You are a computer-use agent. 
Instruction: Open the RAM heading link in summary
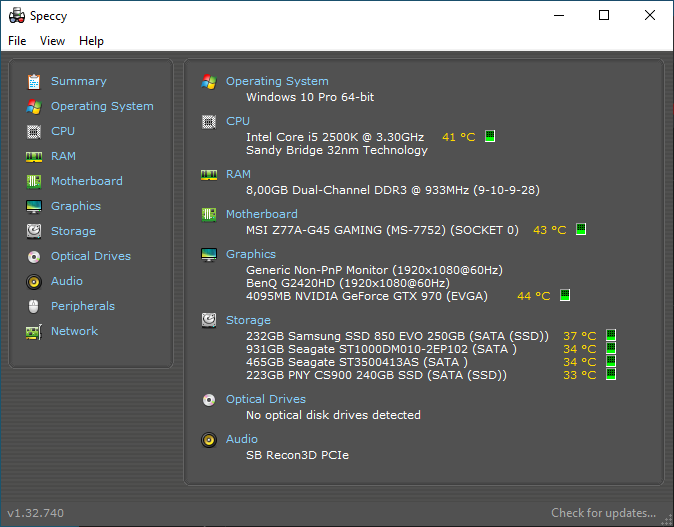click(x=238, y=174)
